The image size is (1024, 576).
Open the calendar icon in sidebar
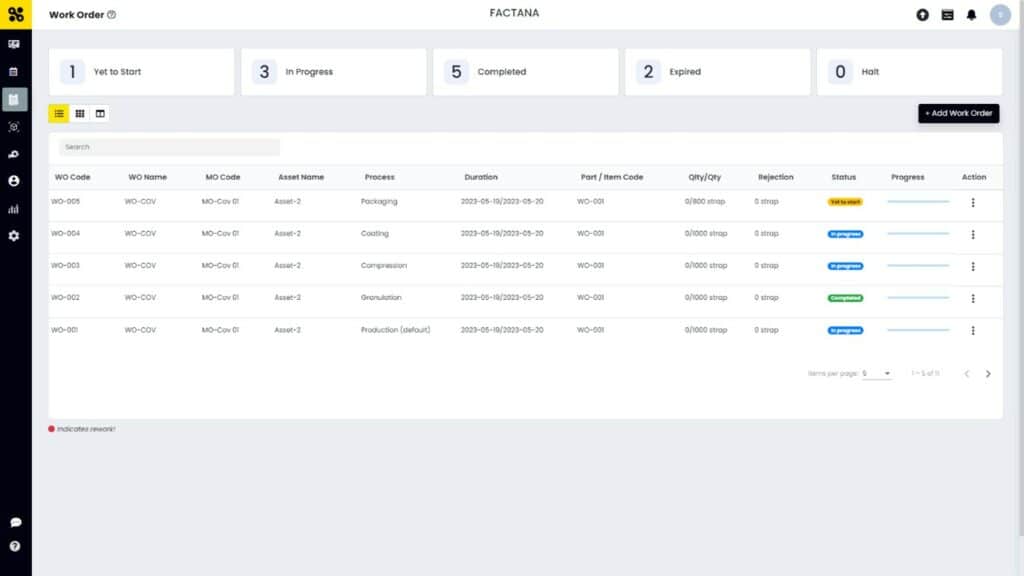click(14, 72)
